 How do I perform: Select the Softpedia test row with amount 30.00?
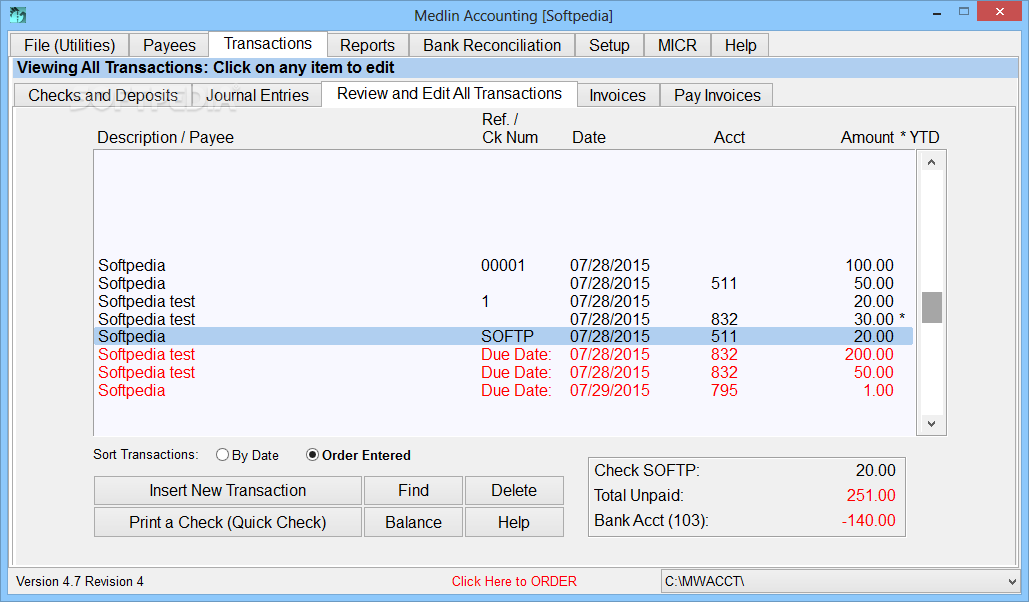[x=503, y=319]
